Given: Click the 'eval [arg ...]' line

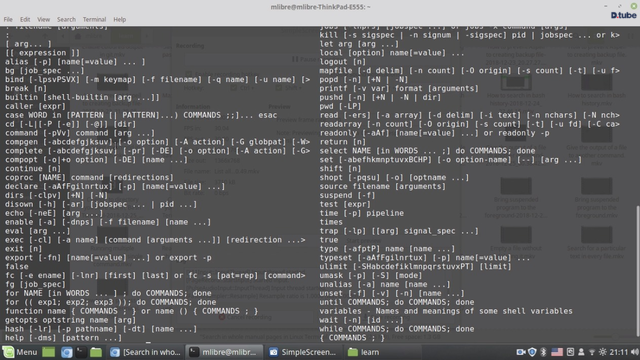Looking at the screenshot, I should tap(38, 231).
